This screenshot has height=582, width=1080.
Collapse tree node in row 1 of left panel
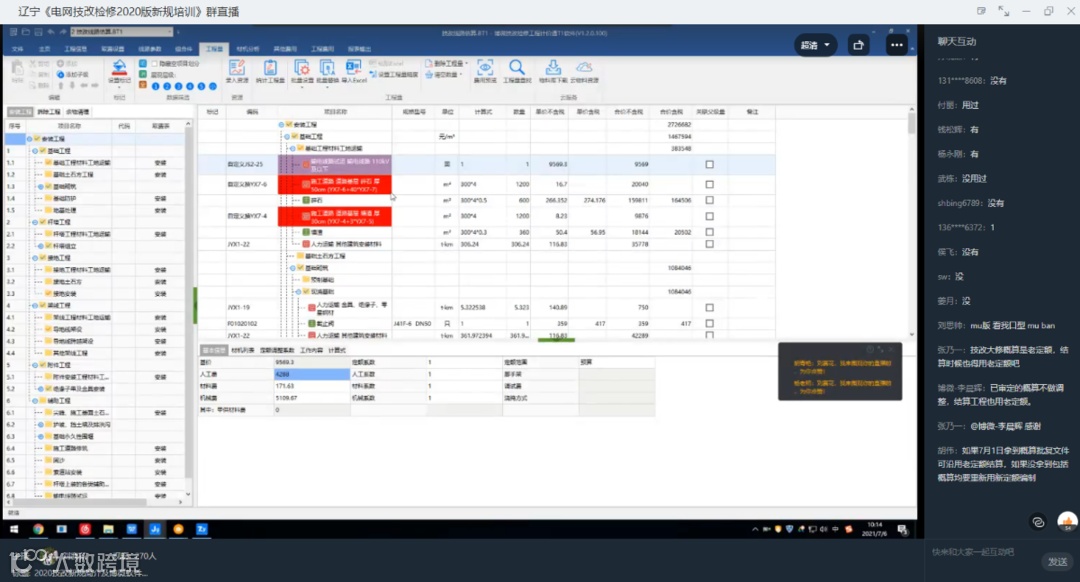click(x=35, y=151)
